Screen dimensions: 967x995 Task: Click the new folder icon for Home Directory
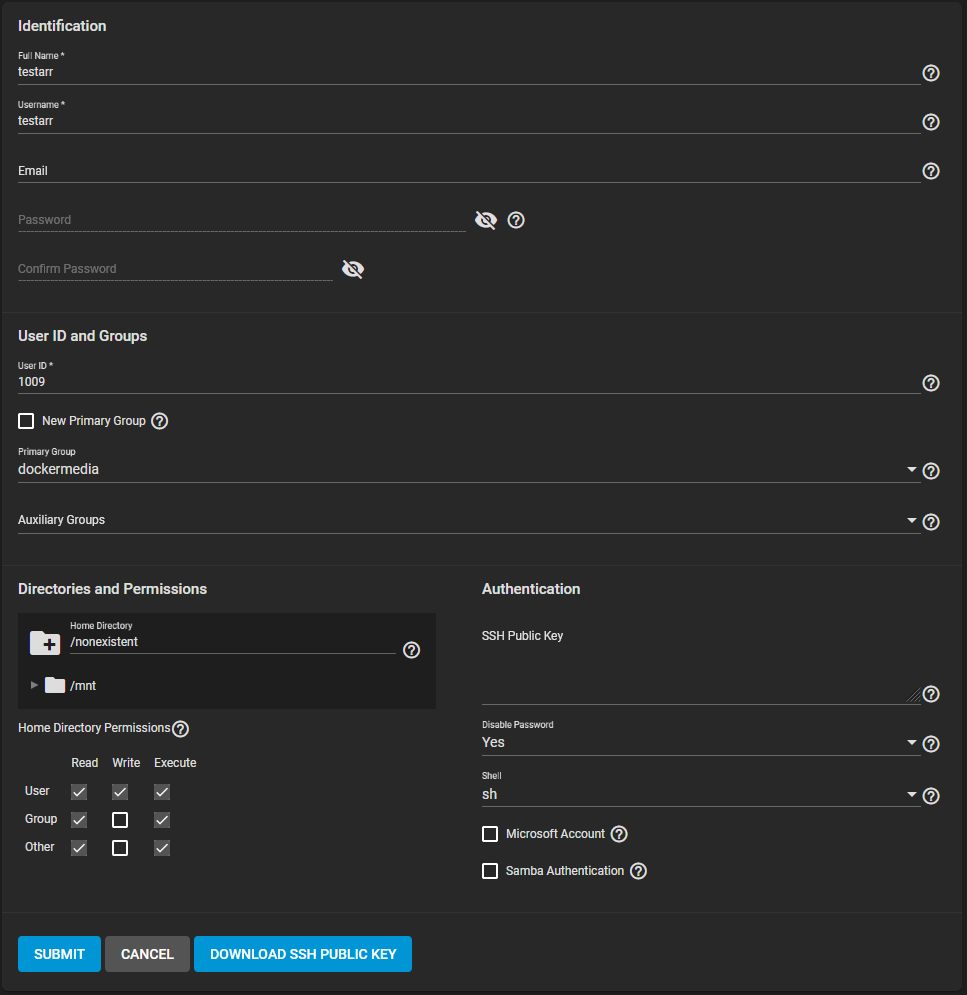click(x=45, y=643)
